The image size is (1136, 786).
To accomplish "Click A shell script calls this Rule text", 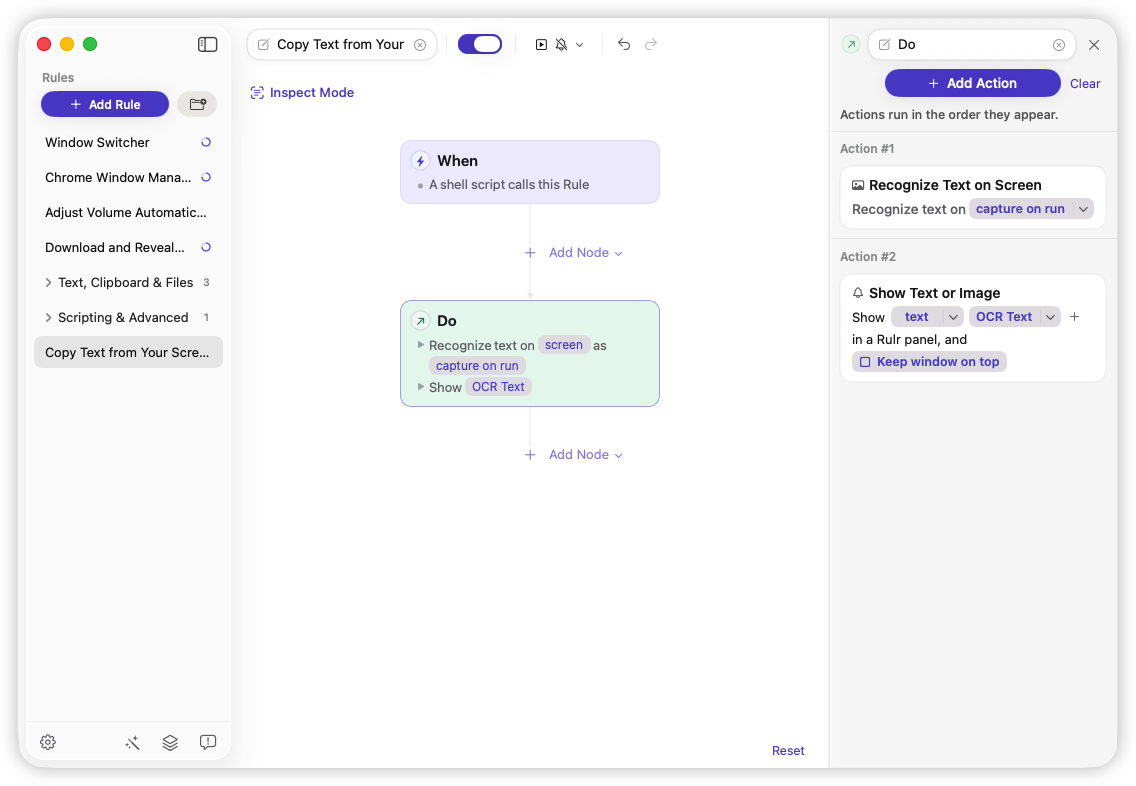I will (x=509, y=185).
